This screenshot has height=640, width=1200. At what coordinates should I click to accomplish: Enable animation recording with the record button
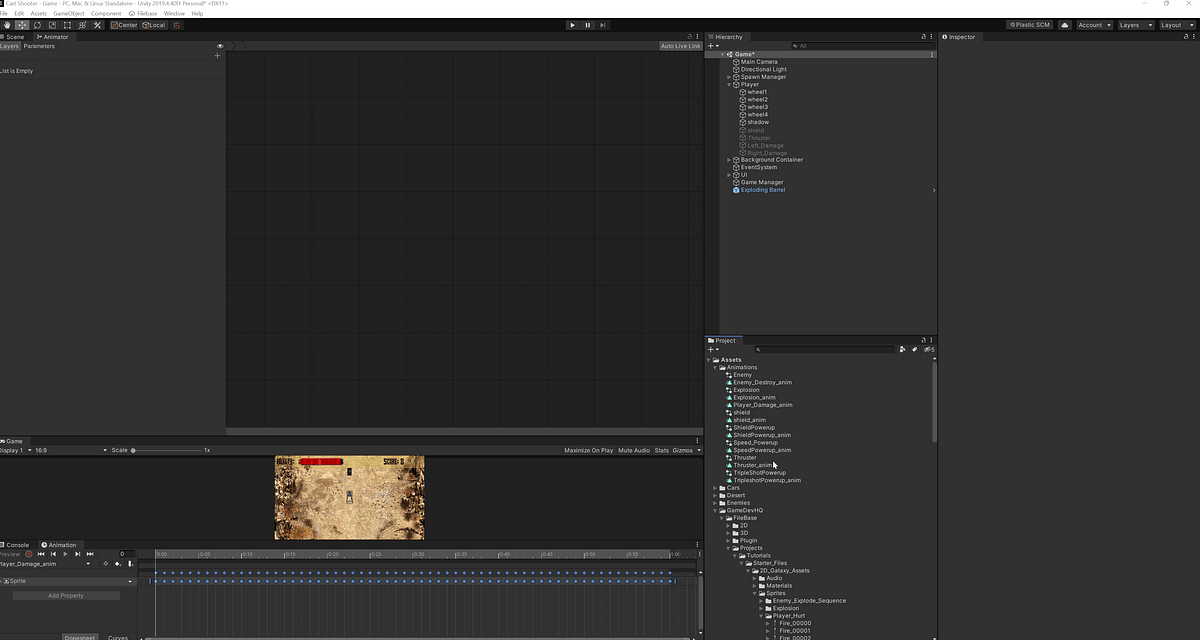[x=29, y=554]
